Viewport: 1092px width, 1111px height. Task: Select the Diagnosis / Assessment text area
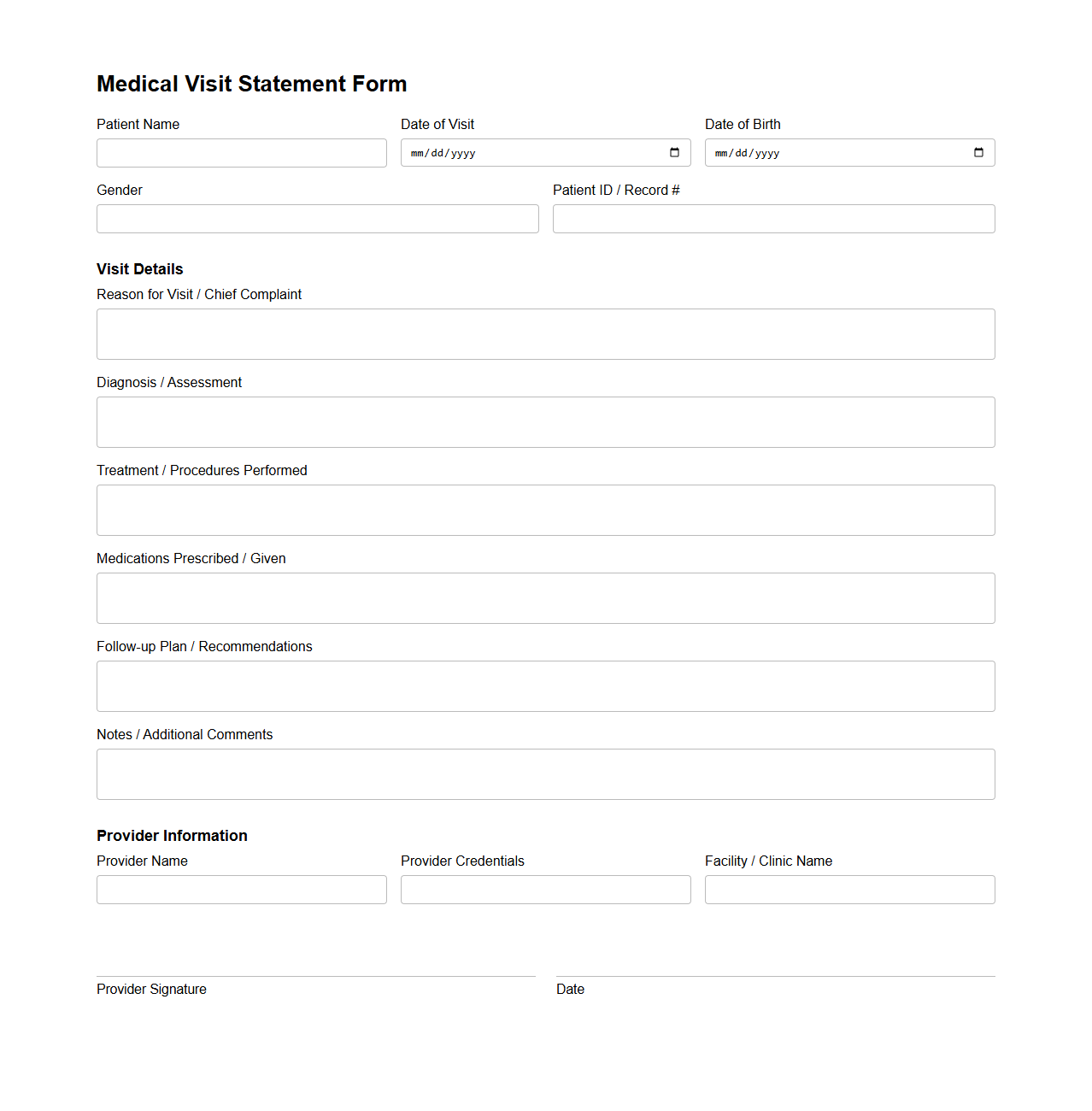point(545,421)
